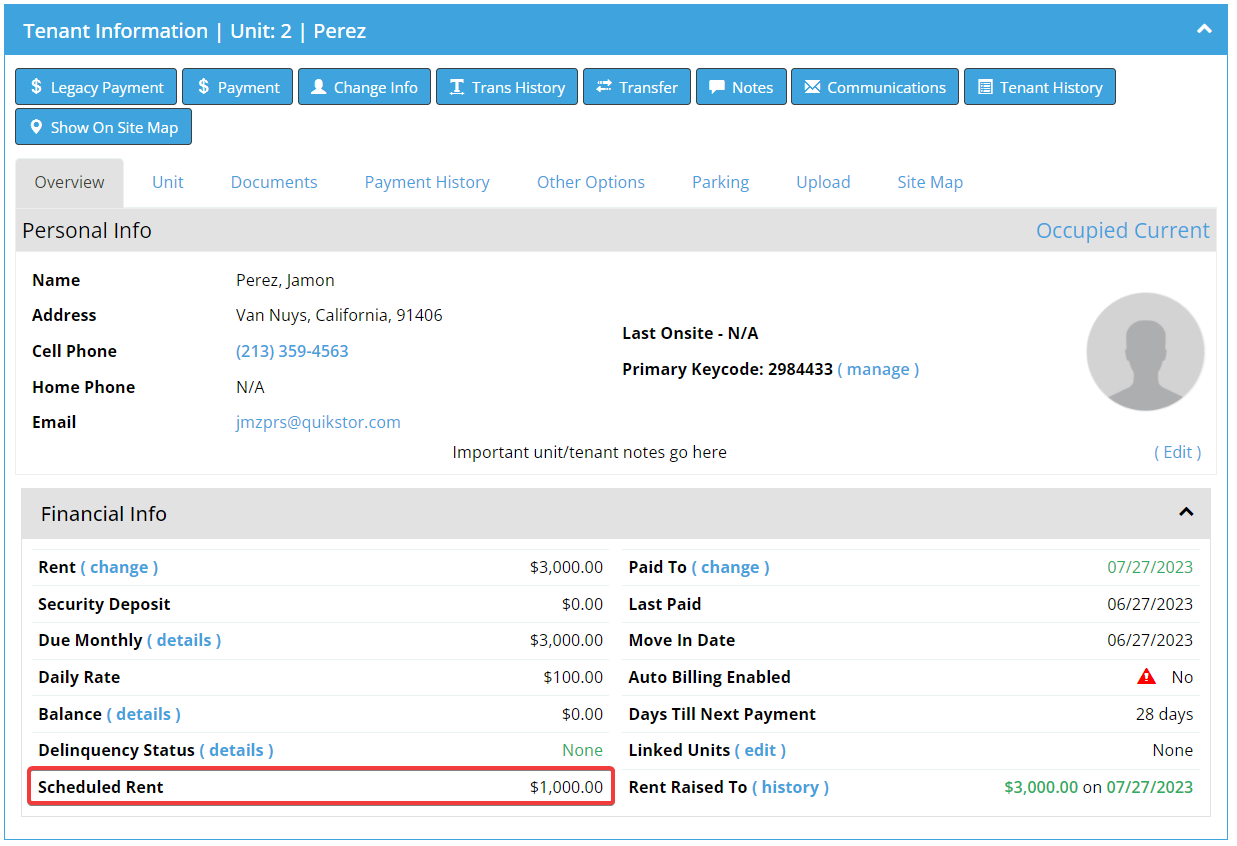Viewport: 1237px width, 846px height.
Task: Click the Transfer arrows button
Action: 637,87
